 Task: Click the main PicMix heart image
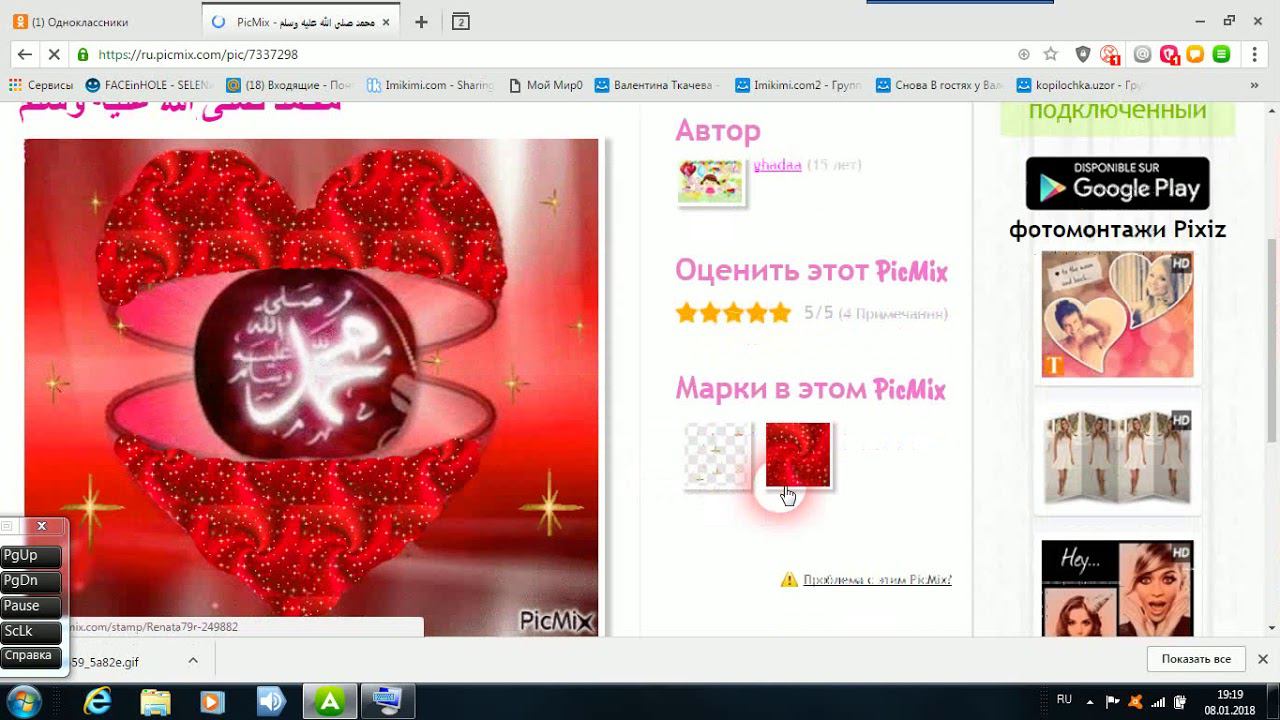pos(311,387)
